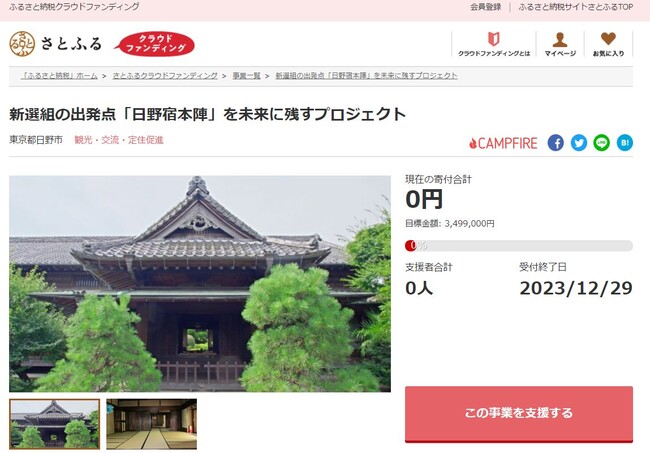650x453 pixels.
Task: Open さとふるクラウドファンディング breadcrumb
Action: (x=165, y=76)
